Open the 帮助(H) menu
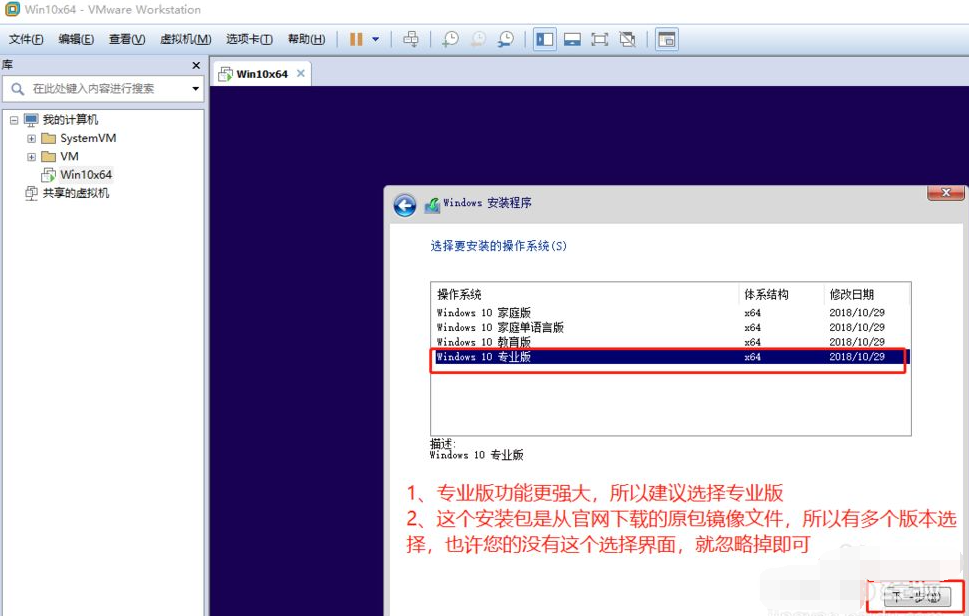 [307, 40]
